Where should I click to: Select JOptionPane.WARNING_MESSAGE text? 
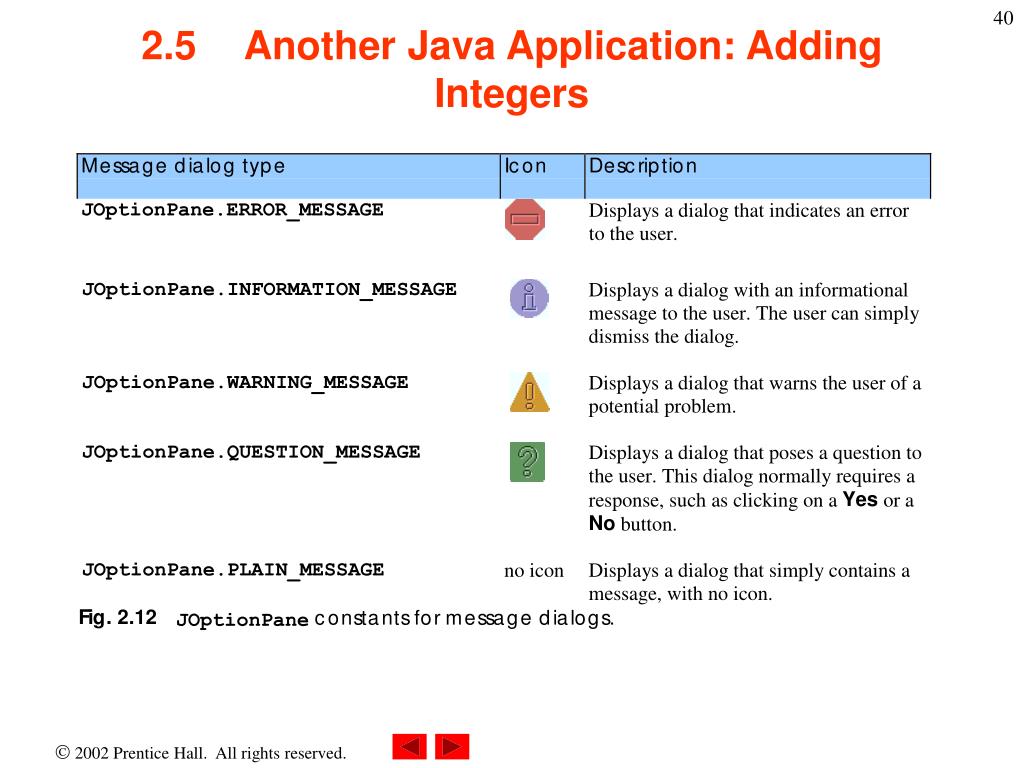[245, 383]
